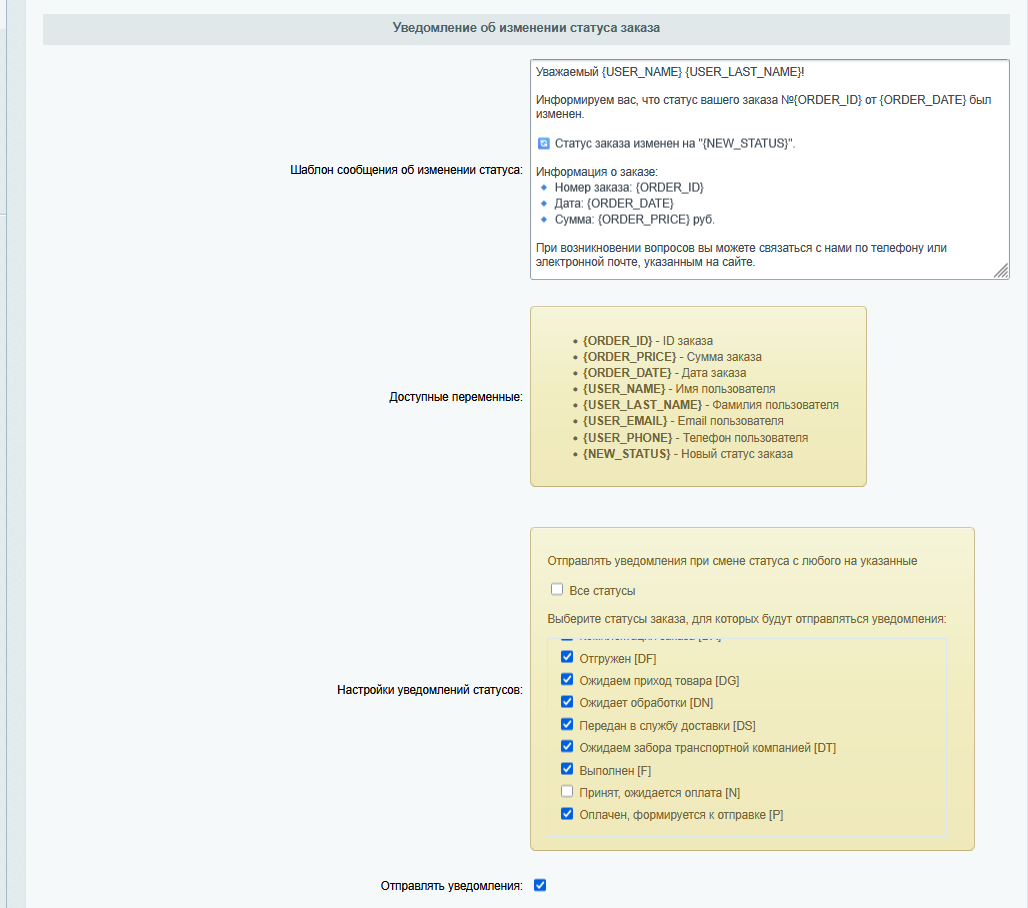Check 'Принят, ожидается оплата [N]'
This screenshot has height=908, width=1028.
click(x=567, y=792)
